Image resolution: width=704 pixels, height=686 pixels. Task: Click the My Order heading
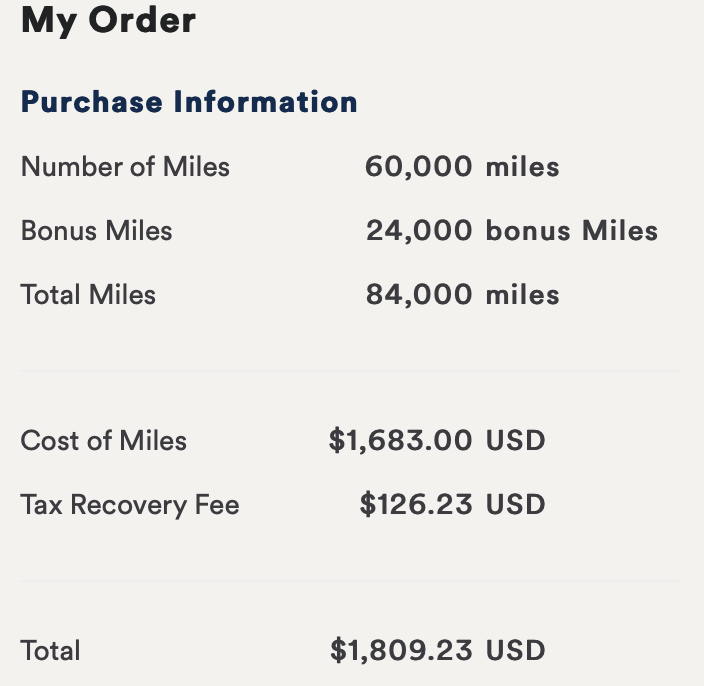point(108,21)
